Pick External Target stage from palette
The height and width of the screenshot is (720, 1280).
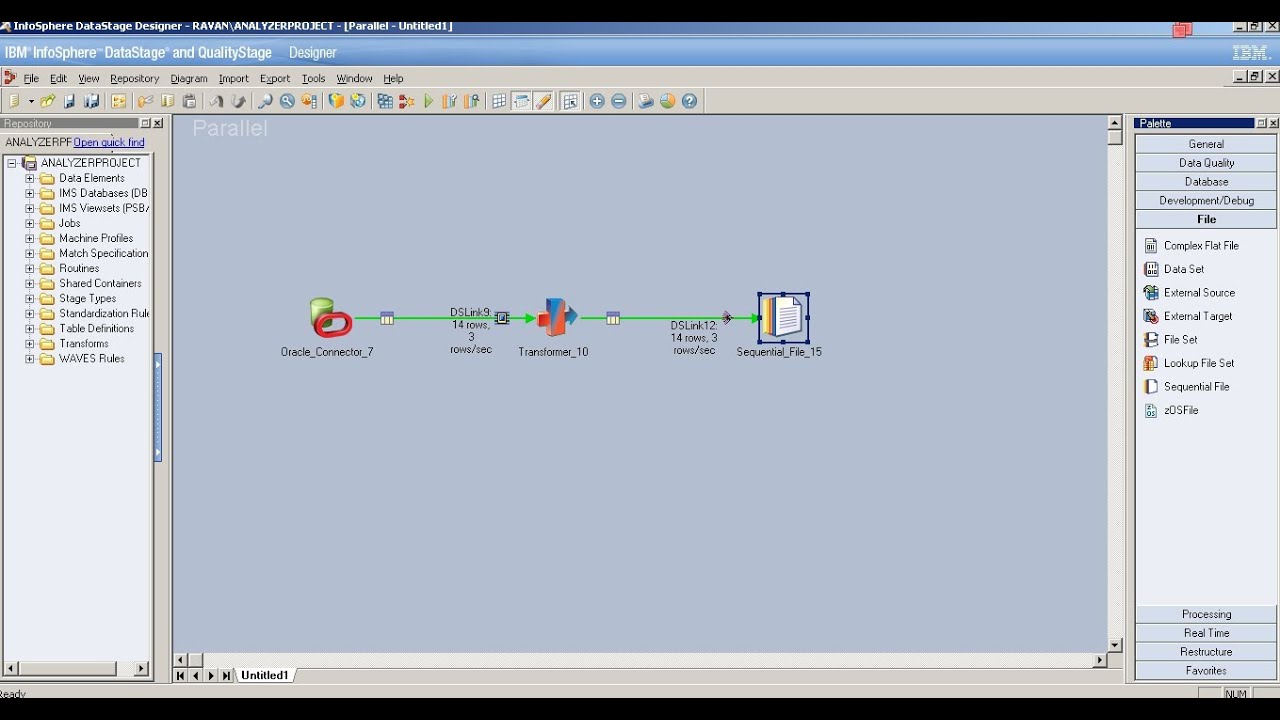point(1198,316)
